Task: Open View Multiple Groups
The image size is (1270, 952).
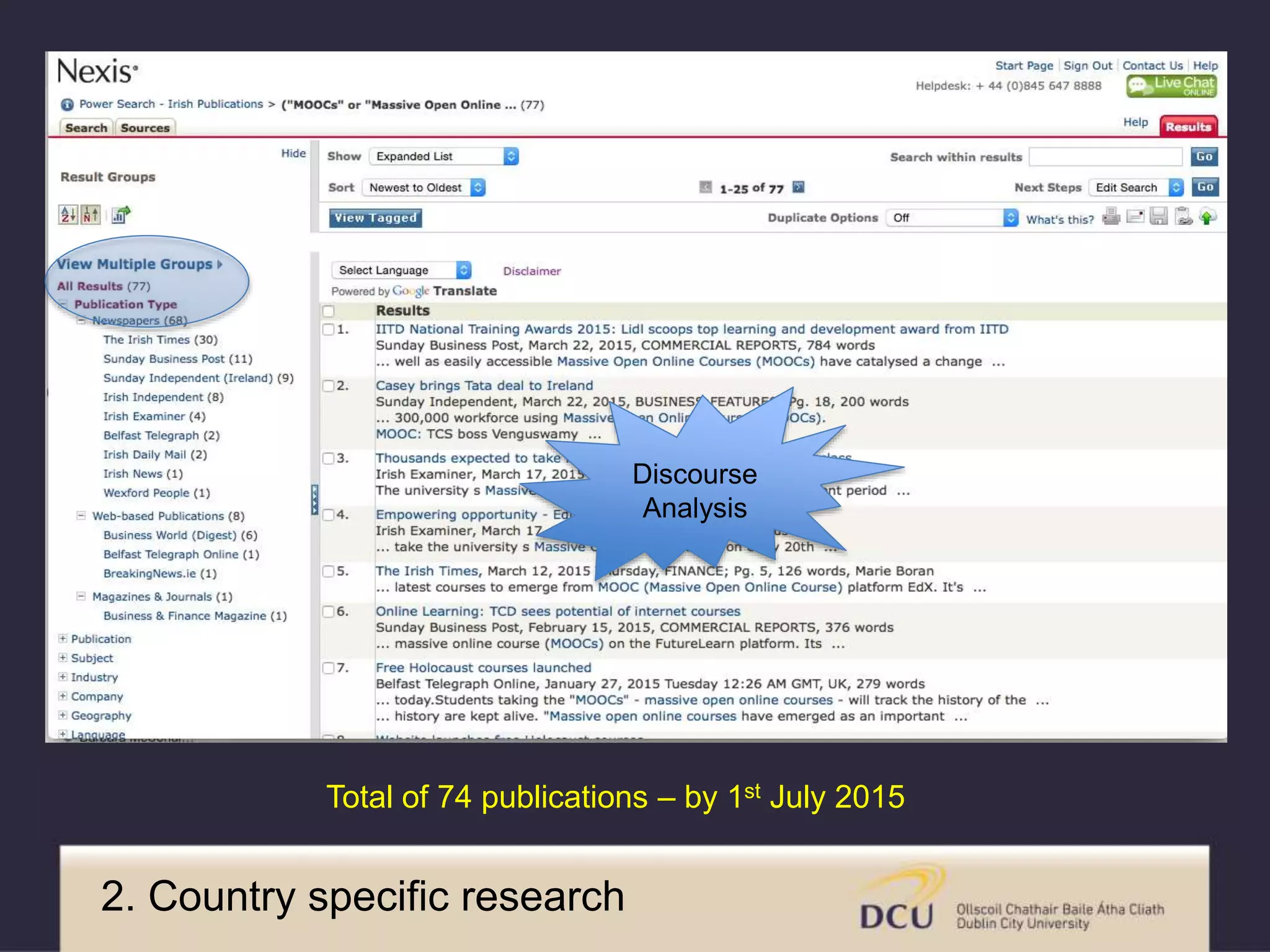Action: 139,264
